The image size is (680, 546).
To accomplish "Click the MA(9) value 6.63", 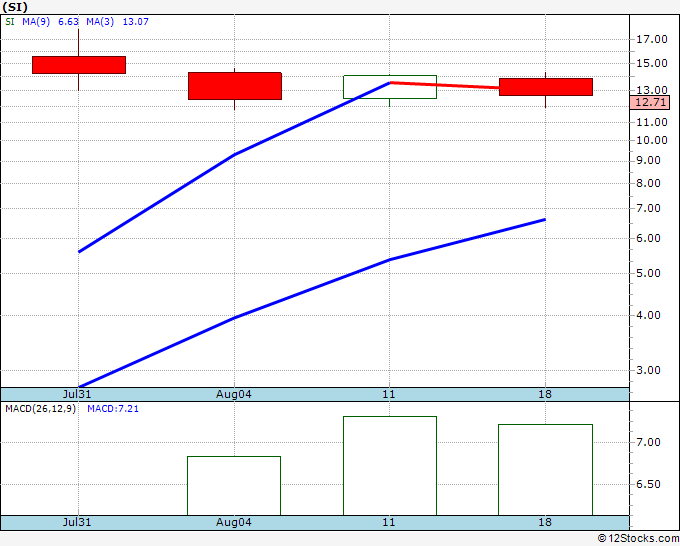I will (68, 22).
